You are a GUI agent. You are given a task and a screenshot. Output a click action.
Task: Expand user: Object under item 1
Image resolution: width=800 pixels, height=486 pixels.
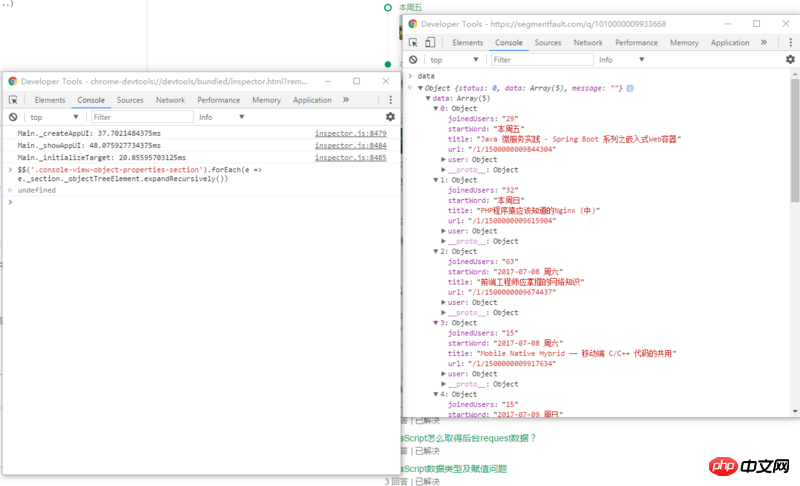pyautogui.click(x=443, y=231)
